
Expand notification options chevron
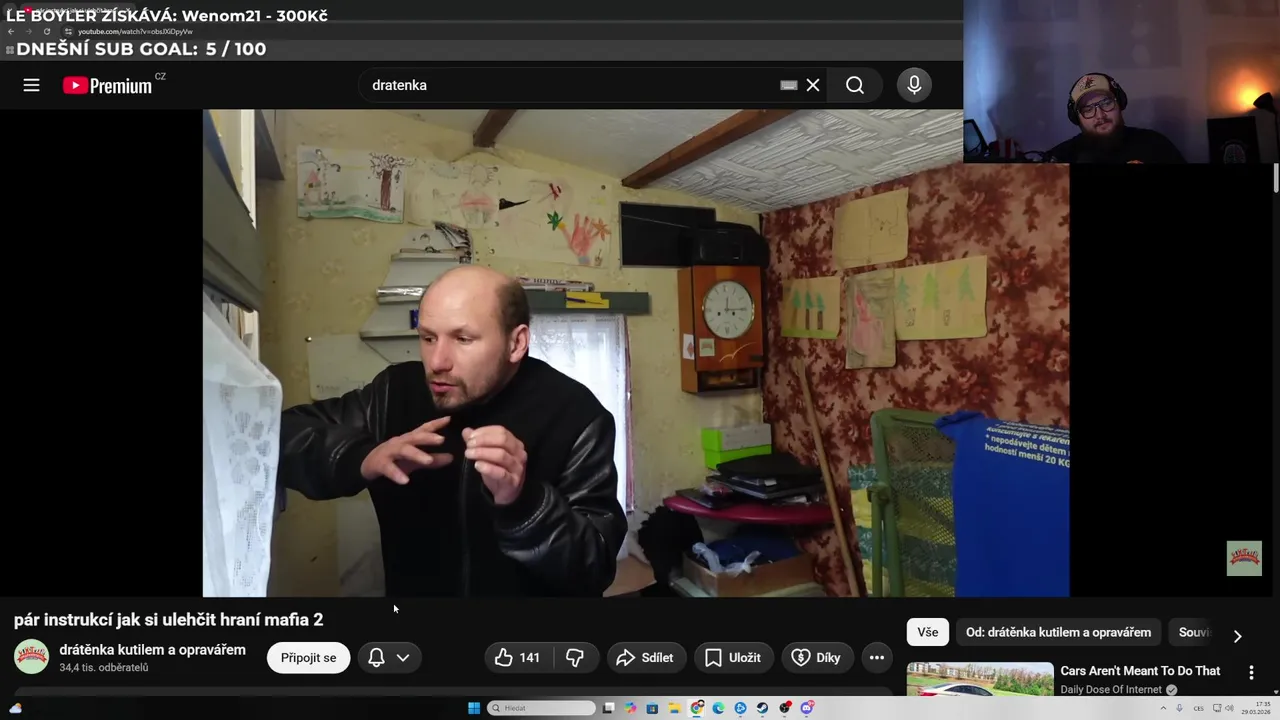click(403, 657)
